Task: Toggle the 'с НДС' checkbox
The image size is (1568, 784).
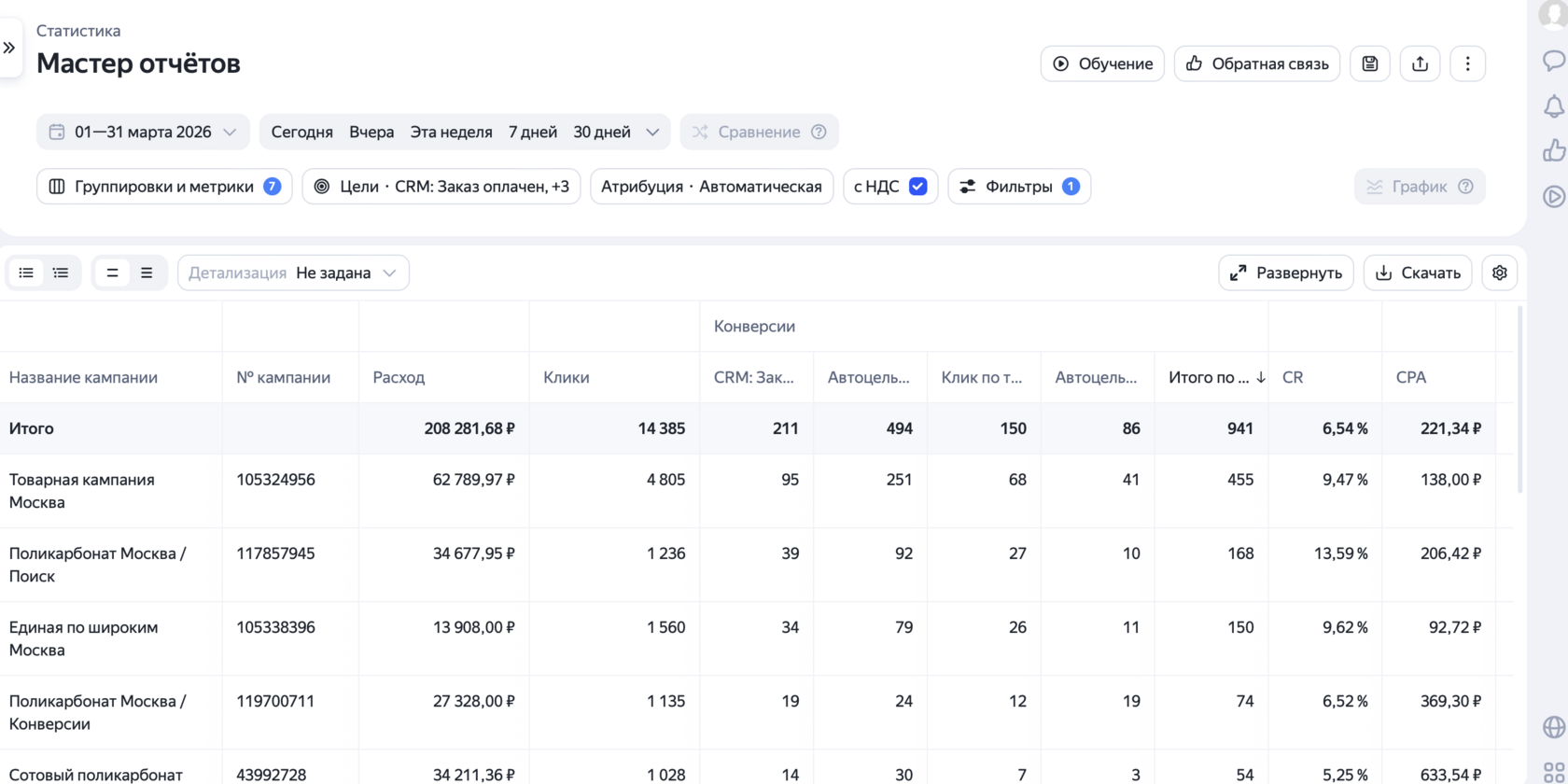Action: 918,187
